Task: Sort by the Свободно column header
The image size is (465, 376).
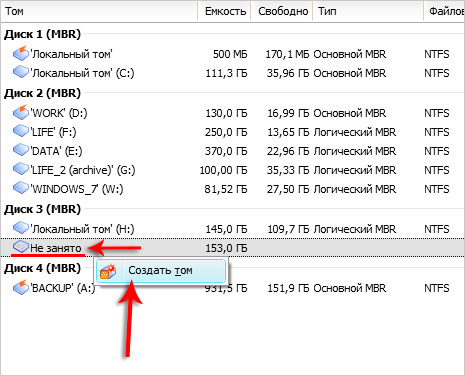Action: click(x=282, y=11)
